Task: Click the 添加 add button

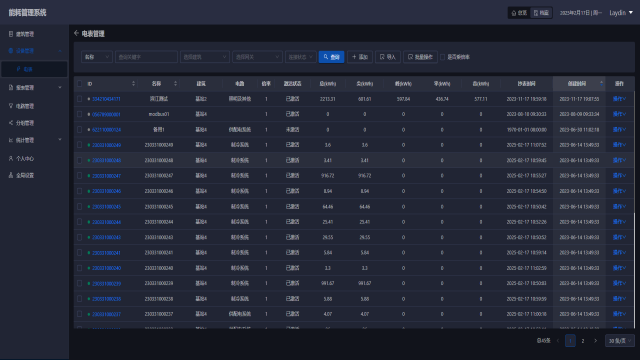Action: tap(360, 57)
